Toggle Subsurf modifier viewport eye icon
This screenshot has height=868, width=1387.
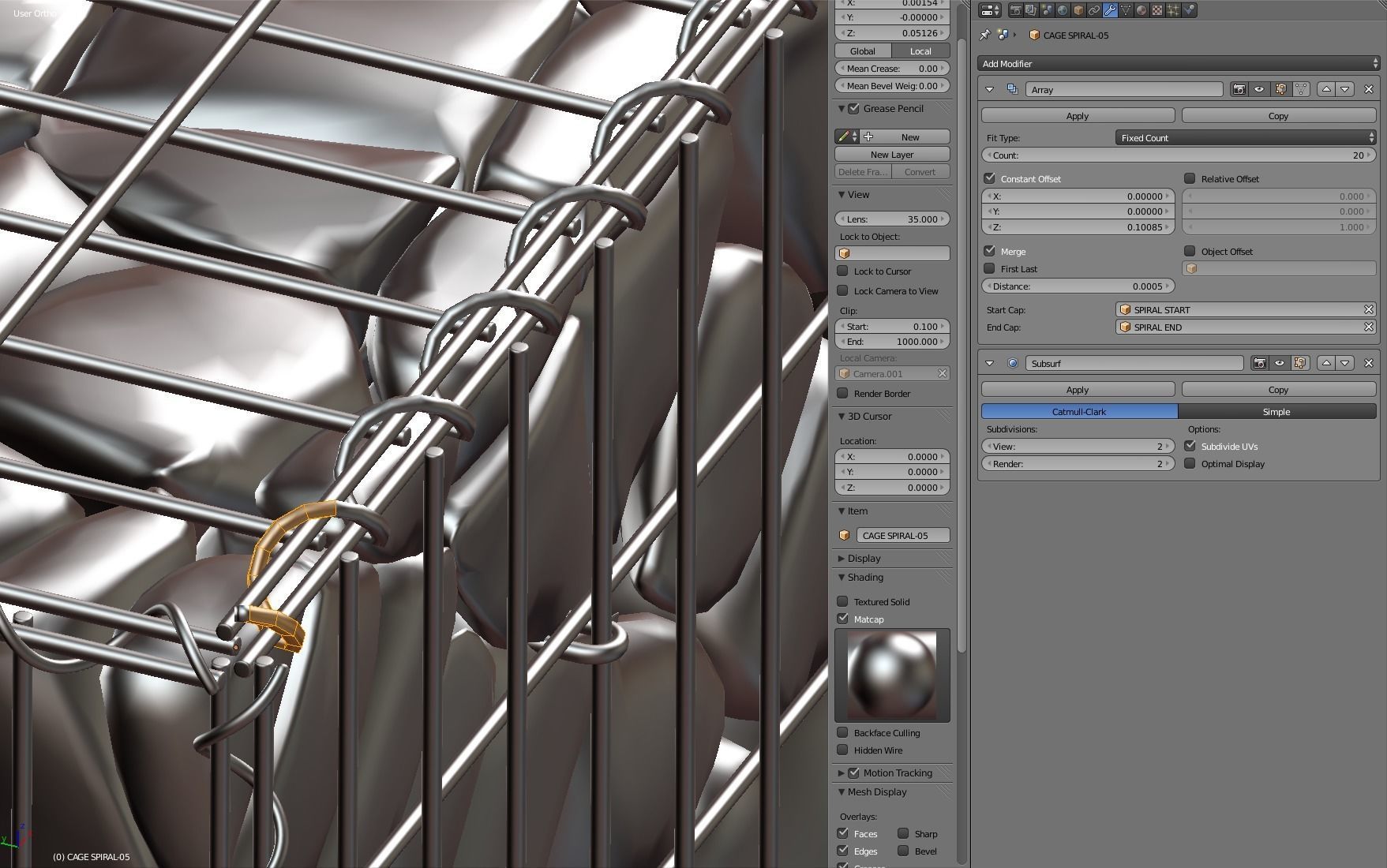(1280, 363)
